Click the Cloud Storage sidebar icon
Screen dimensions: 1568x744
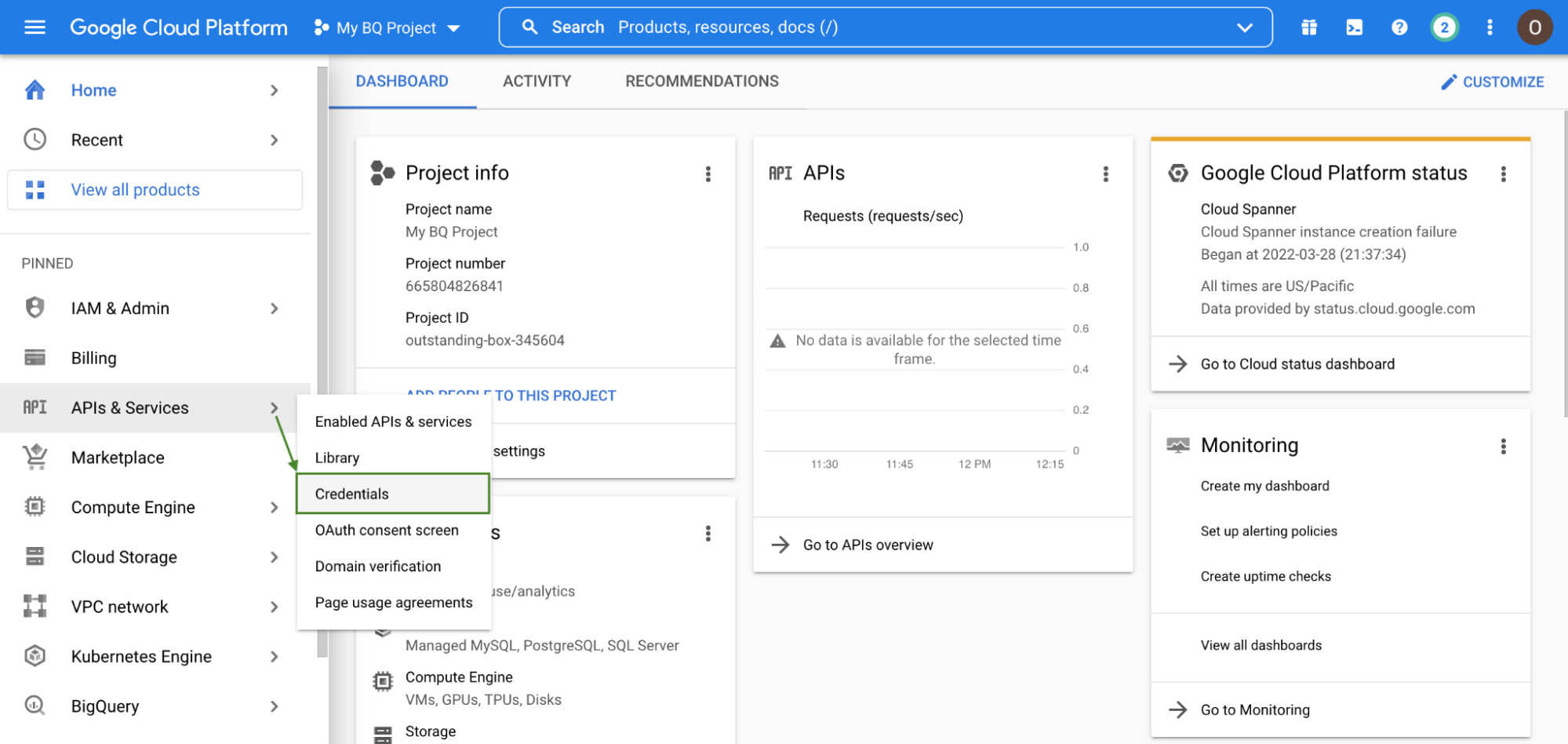pyautogui.click(x=35, y=556)
